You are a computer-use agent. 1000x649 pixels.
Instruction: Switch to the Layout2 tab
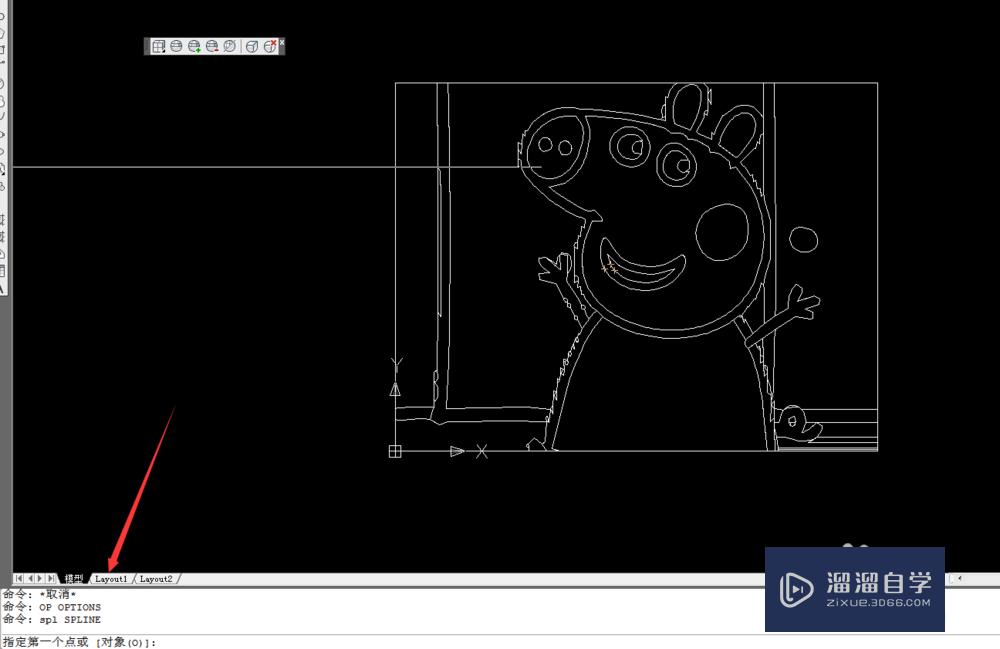[x=156, y=578]
